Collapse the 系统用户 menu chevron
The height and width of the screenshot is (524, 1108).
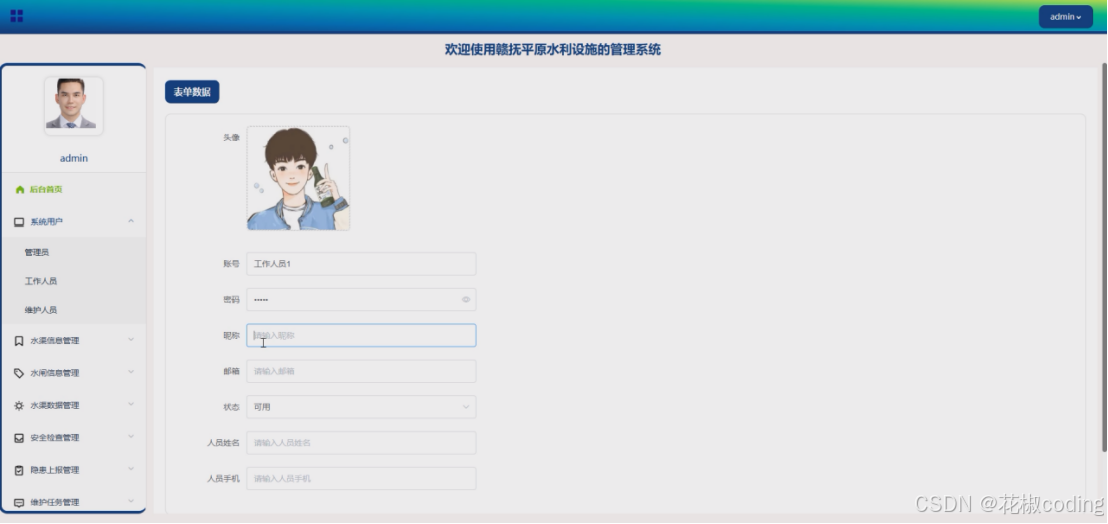(131, 222)
